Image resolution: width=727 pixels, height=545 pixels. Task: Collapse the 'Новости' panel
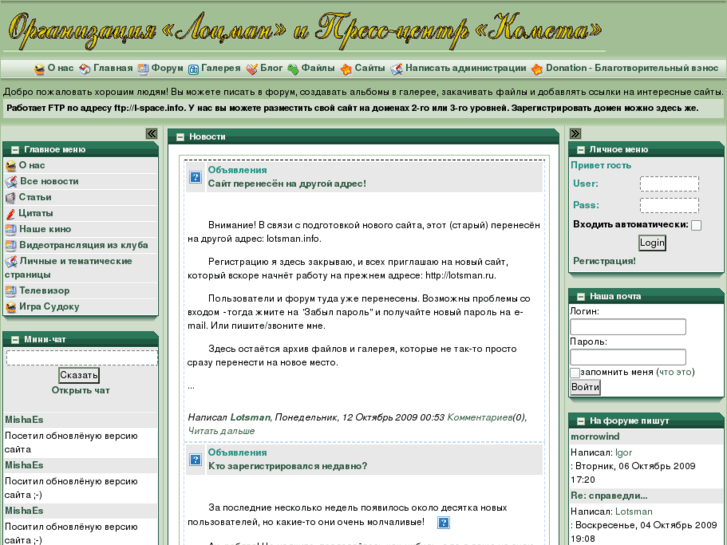pos(180,137)
